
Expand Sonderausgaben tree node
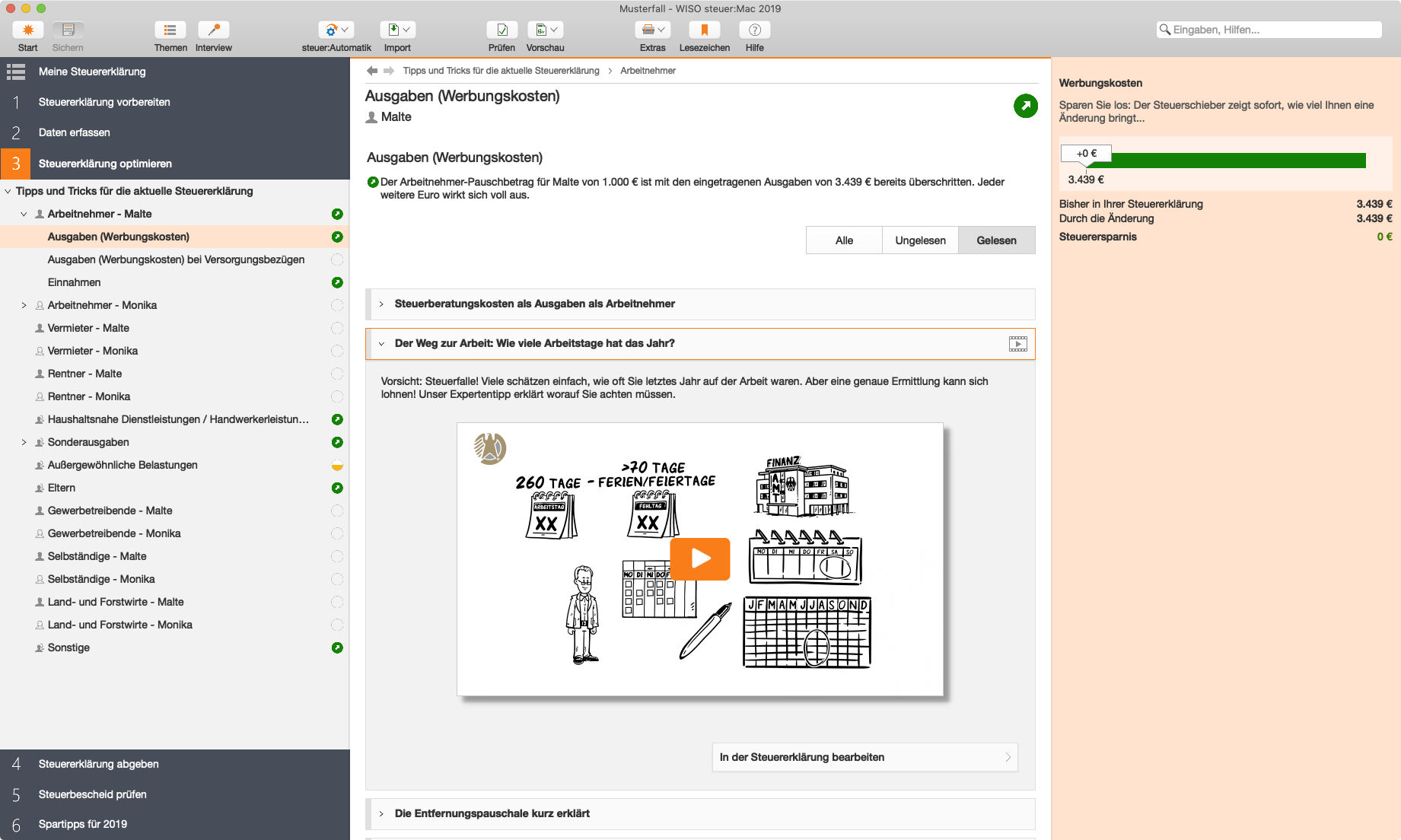[x=24, y=443]
